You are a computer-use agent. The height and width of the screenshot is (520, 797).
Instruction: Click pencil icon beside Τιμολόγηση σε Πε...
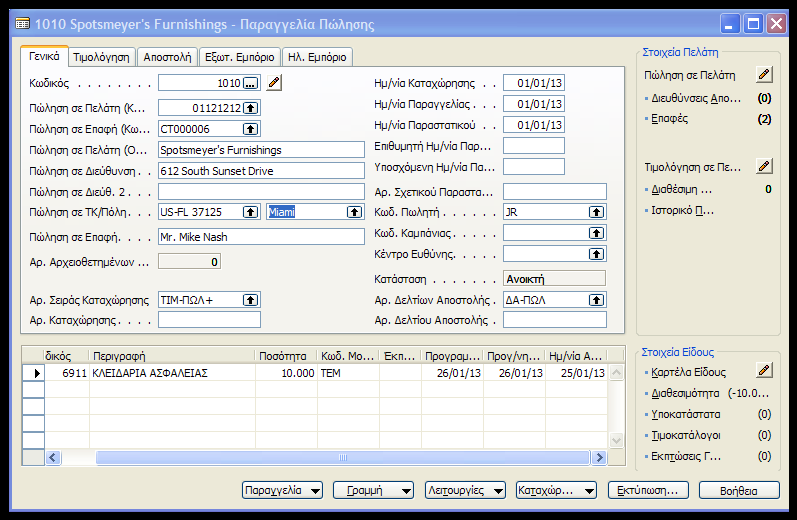coord(764,166)
